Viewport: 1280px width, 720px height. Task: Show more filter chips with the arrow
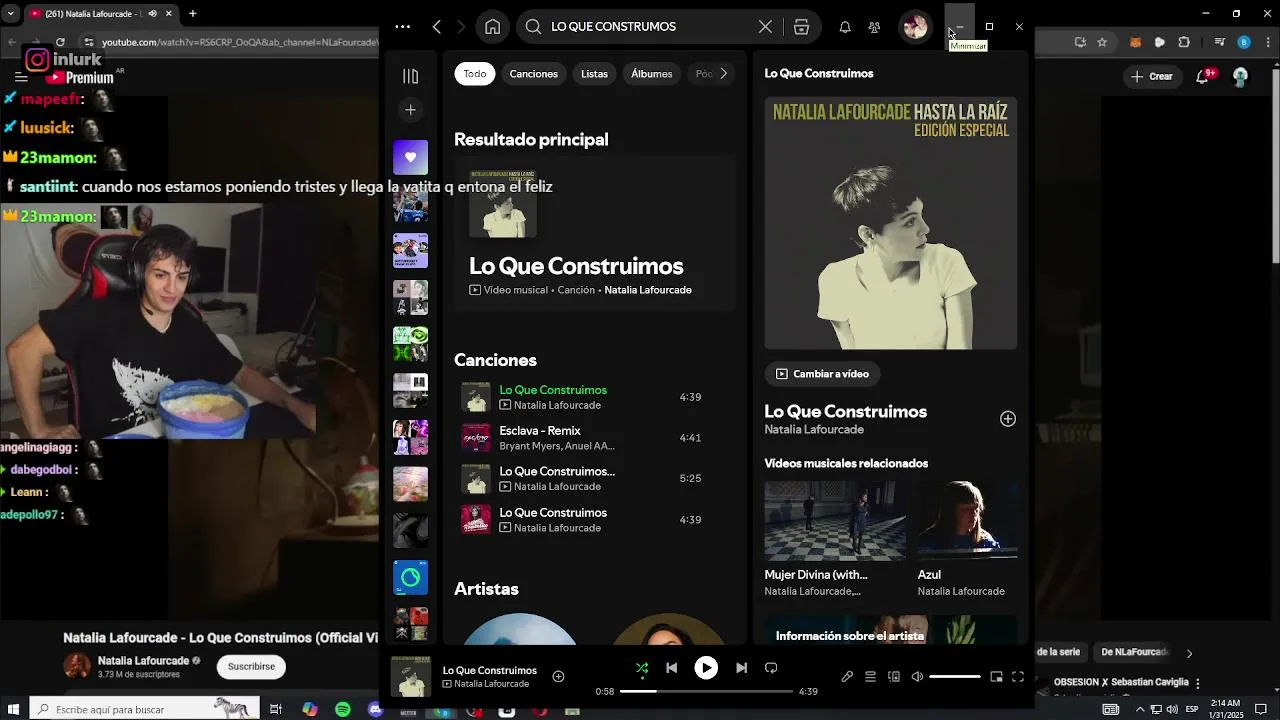(x=723, y=74)
